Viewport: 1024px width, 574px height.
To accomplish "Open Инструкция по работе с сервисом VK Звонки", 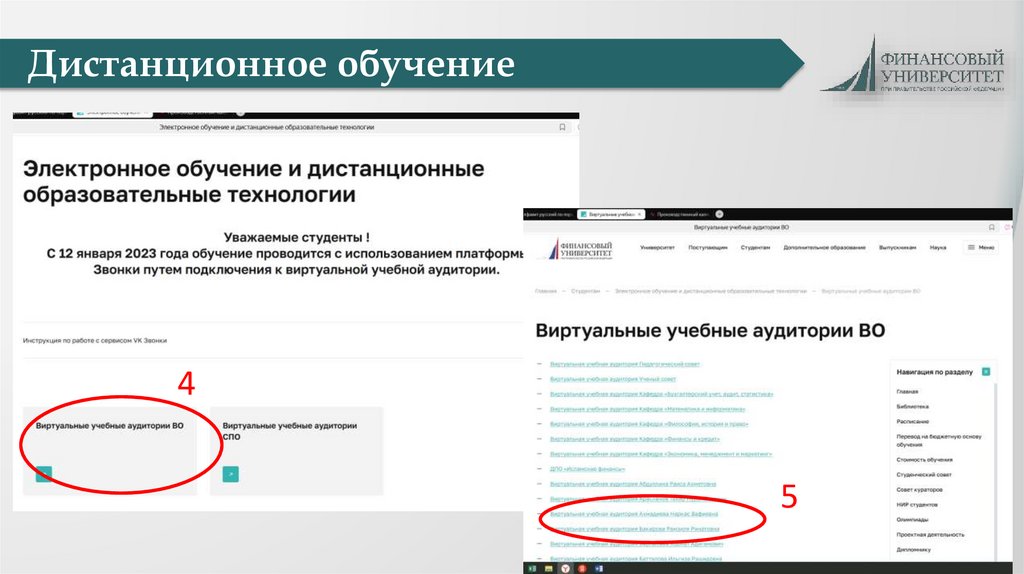I will pyautogui.click(x=95, y=340).
